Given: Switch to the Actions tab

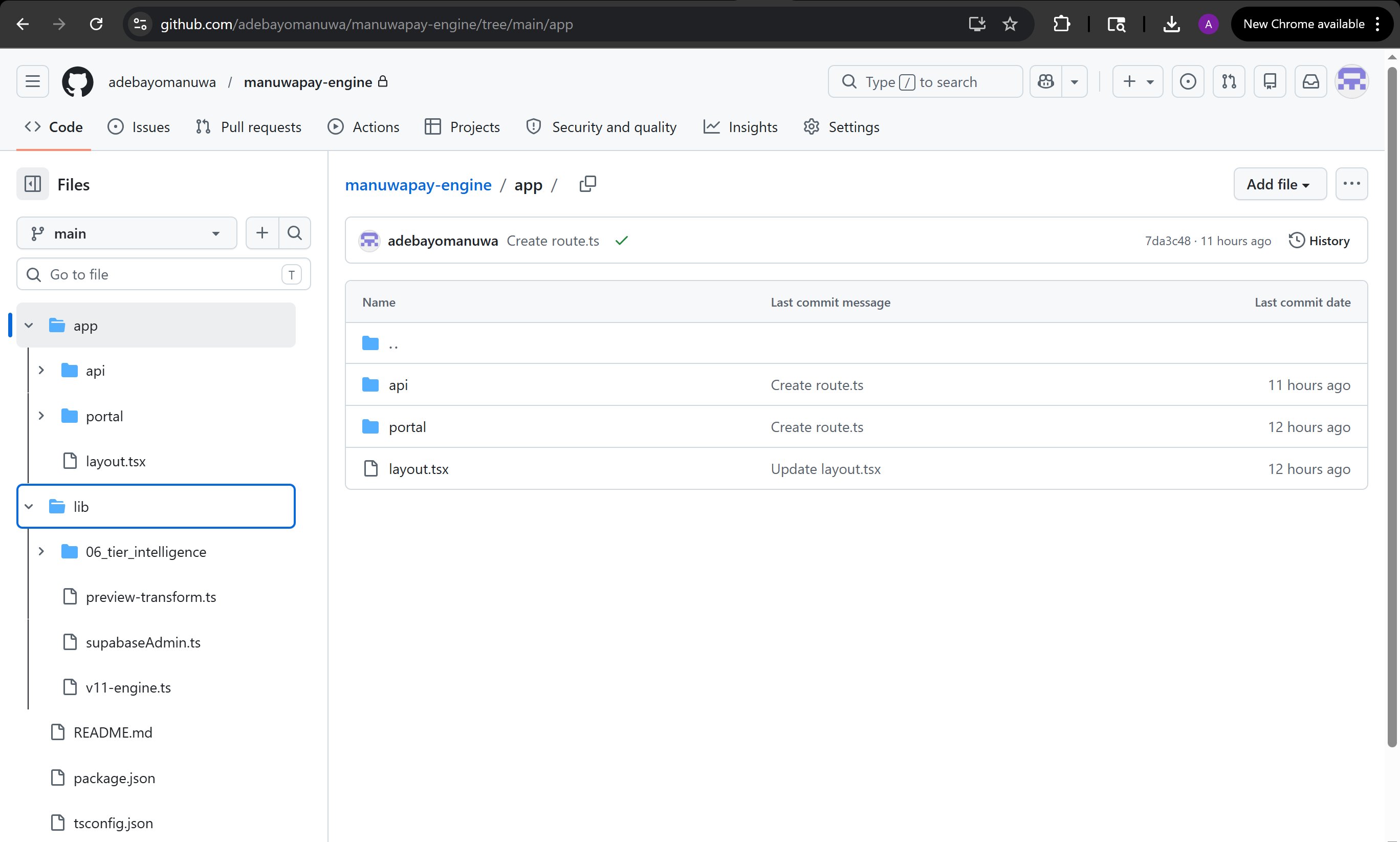Looking at the screenshot, I should point(363,127).
